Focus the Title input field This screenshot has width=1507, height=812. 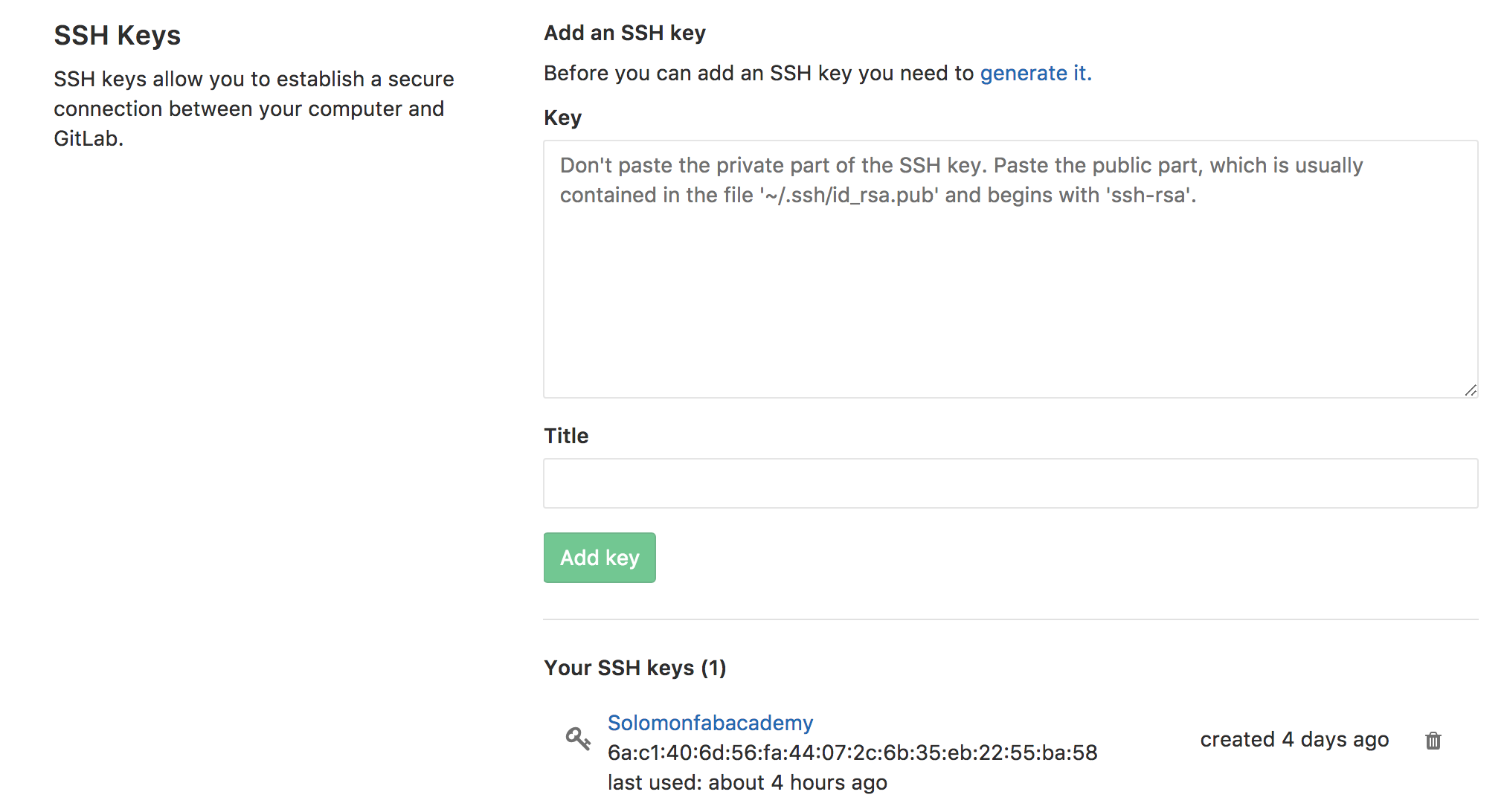coord(1010,483)
